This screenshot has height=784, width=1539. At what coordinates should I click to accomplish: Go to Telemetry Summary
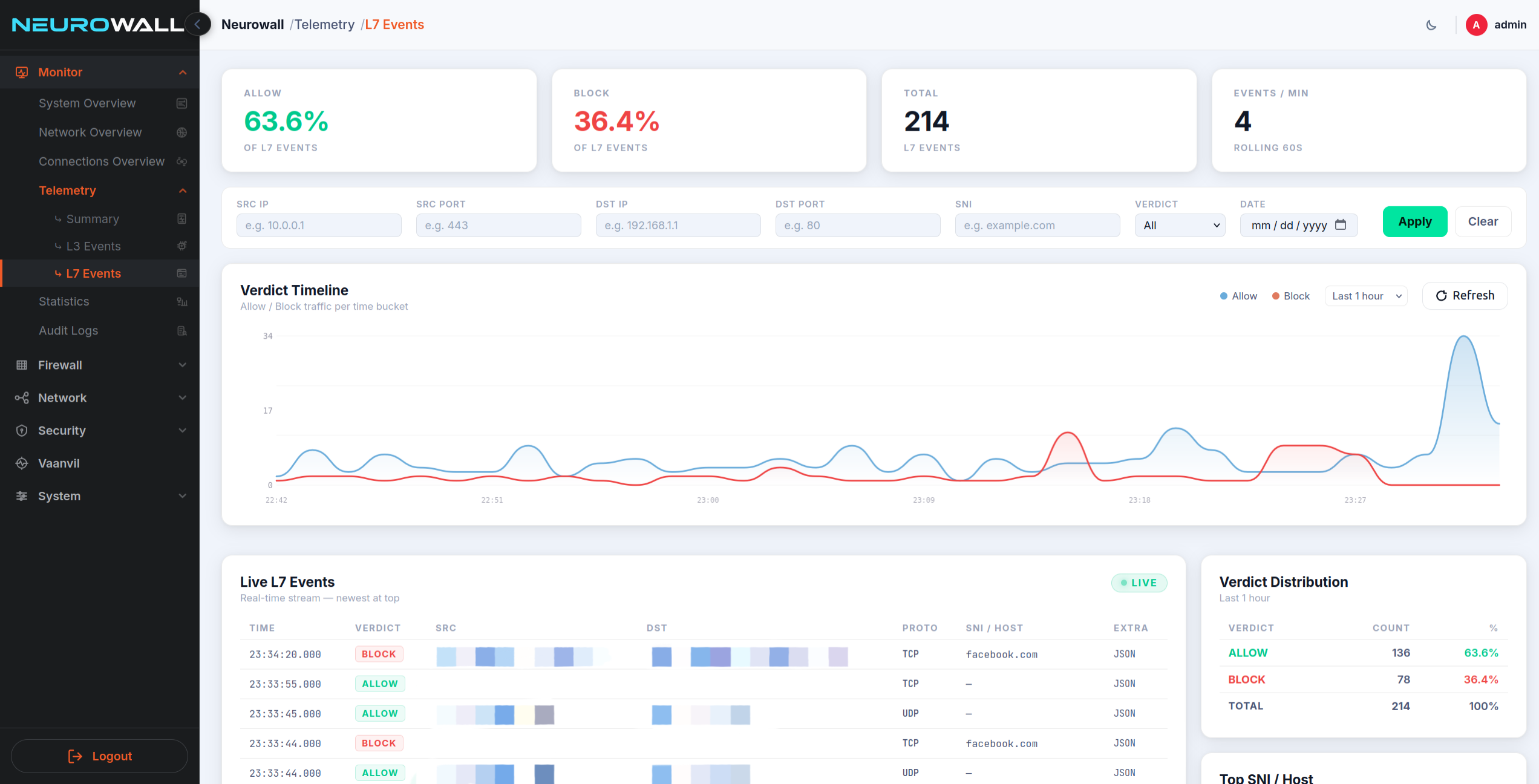pos(93,219)
